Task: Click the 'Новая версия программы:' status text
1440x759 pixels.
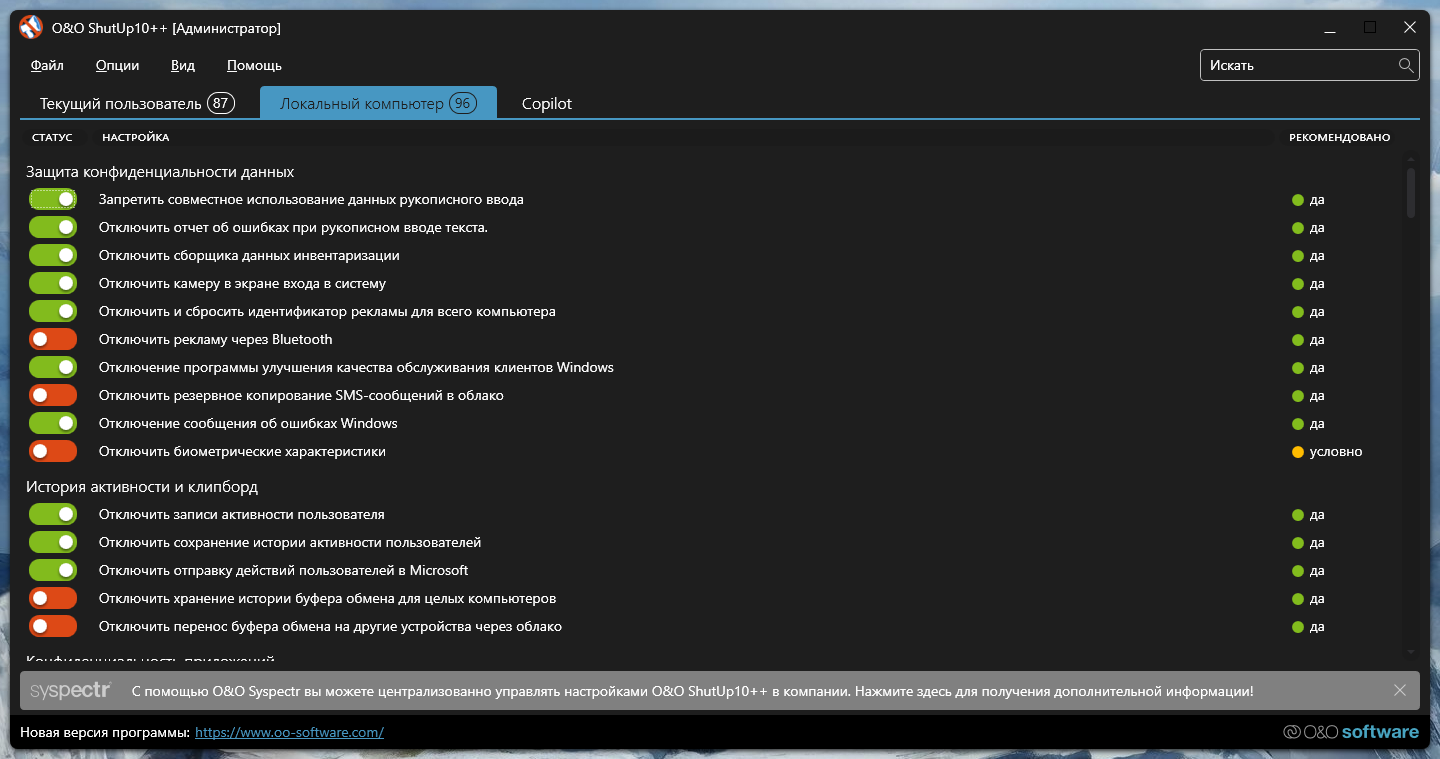Action: [x=105, y=732]
